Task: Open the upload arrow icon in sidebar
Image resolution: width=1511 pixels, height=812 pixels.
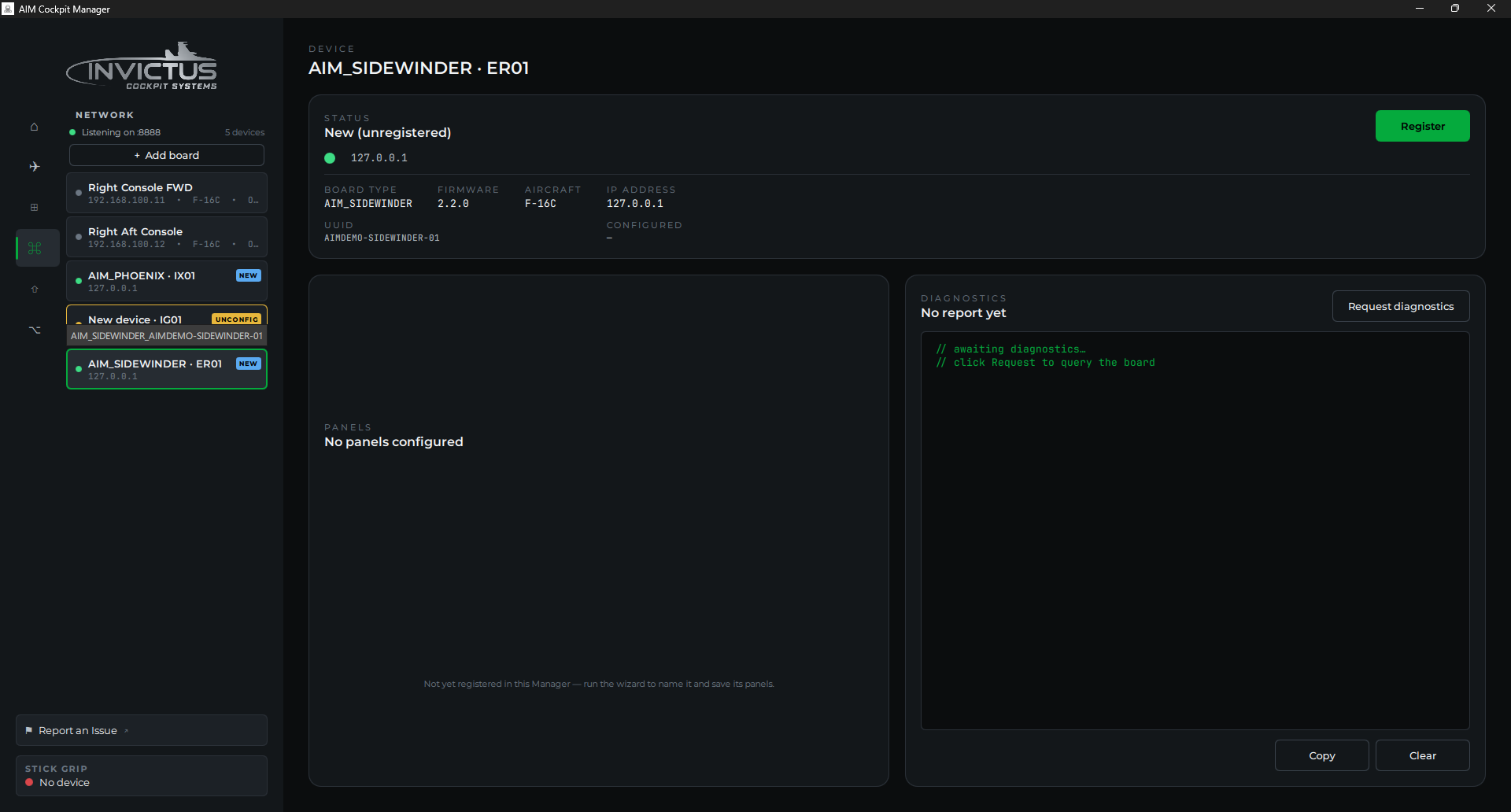Action: pyautogui.click(x=34, y=290)
